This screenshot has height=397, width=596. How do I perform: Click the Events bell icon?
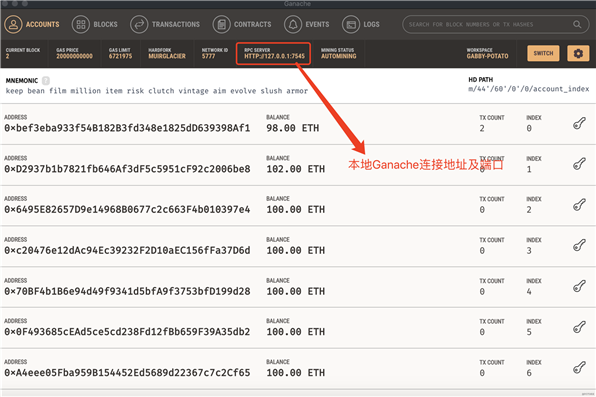[x=293, y=24]
